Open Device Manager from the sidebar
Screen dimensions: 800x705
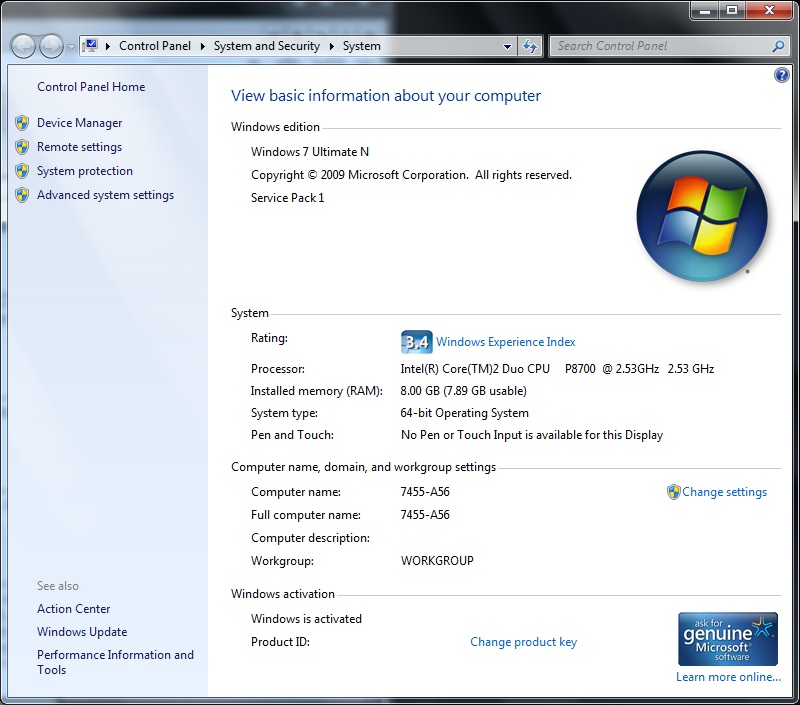79,123
